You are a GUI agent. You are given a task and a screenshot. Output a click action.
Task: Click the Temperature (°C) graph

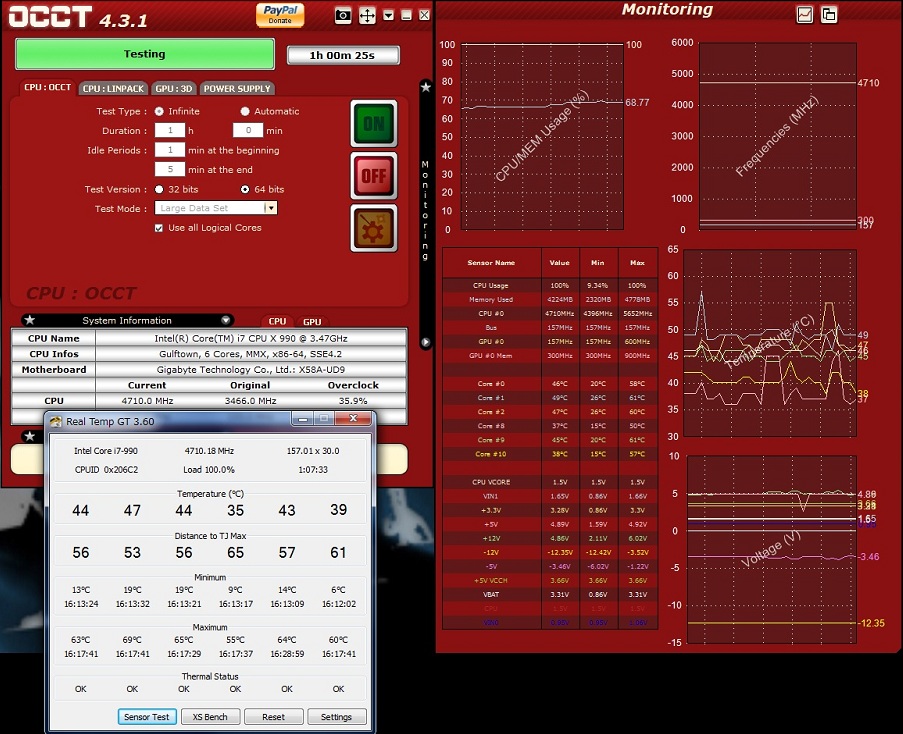tap(770, 343)
